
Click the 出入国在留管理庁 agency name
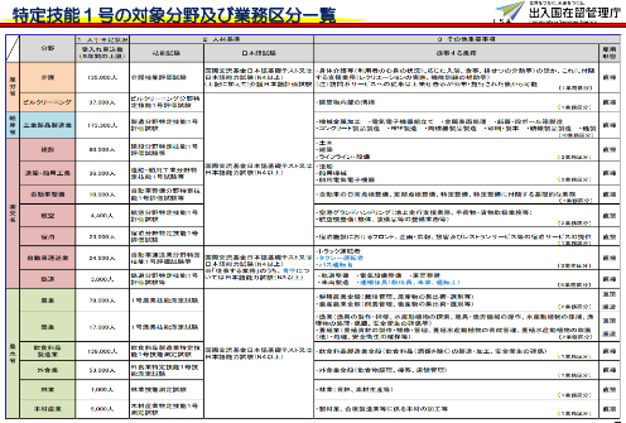pyautogui.click(x=575, y=13)
